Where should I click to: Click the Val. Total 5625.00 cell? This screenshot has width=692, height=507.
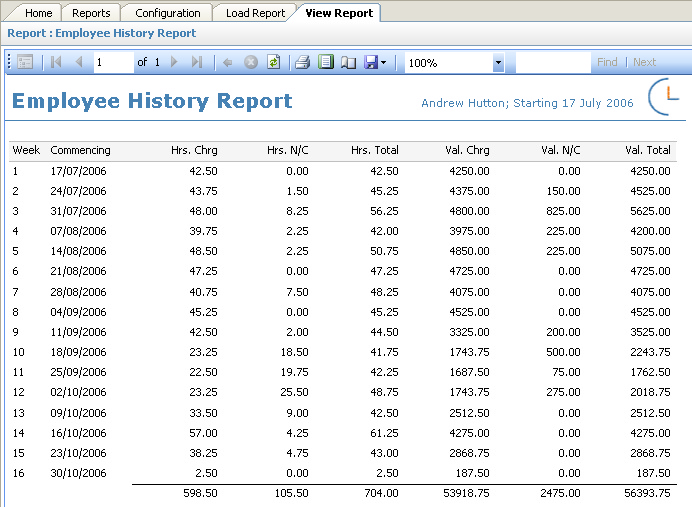coord(650,211)
